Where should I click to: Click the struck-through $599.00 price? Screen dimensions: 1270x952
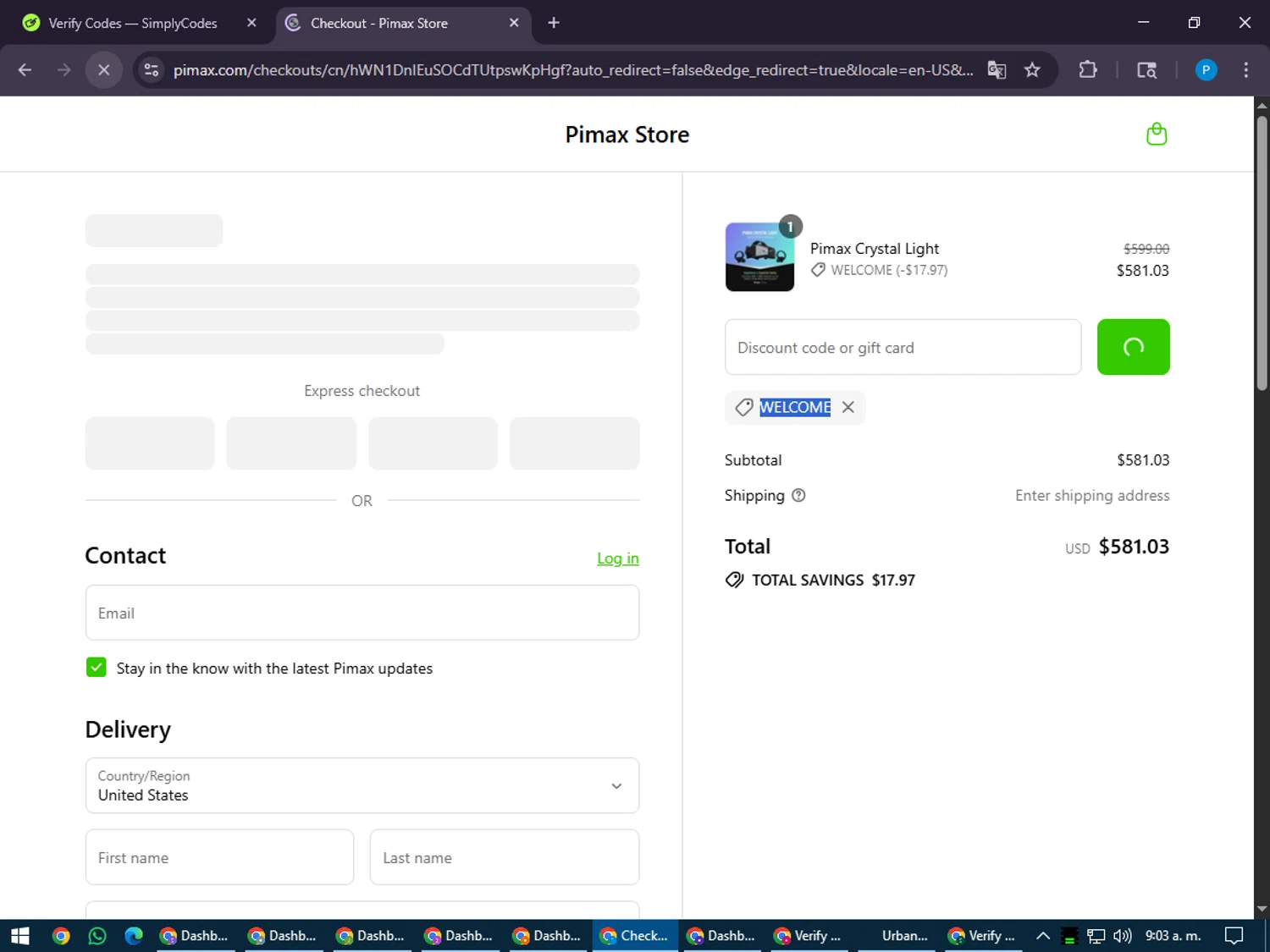tap(1146, 249)
